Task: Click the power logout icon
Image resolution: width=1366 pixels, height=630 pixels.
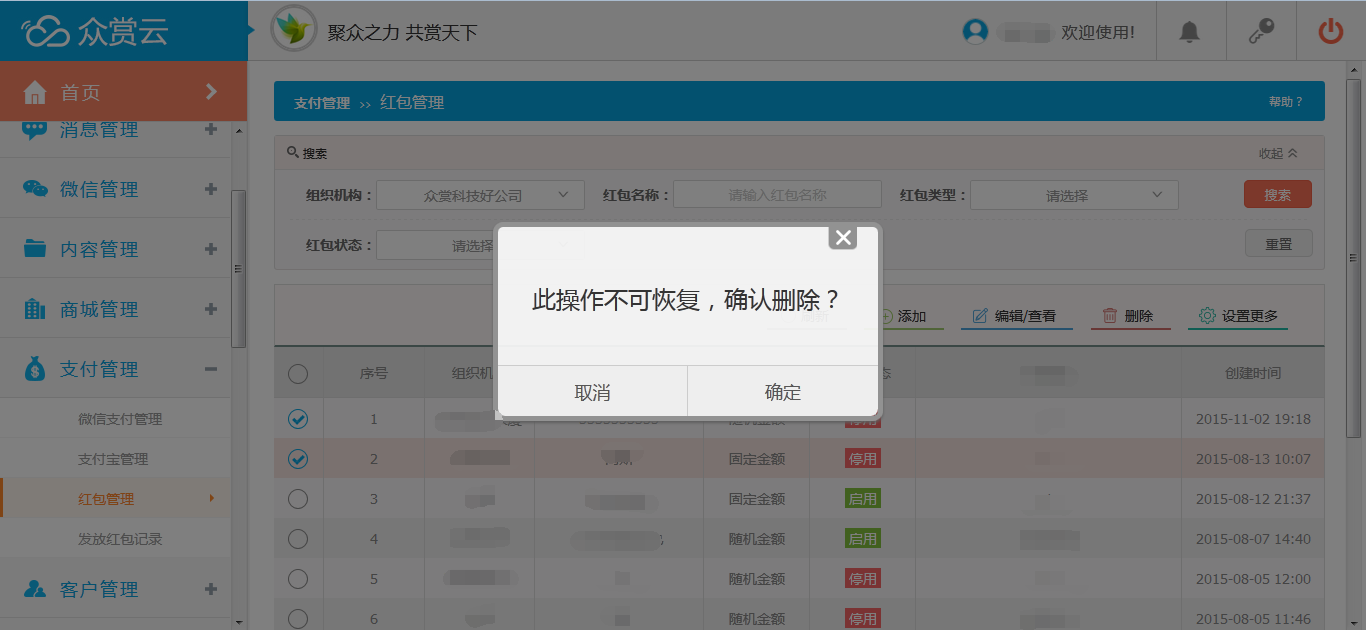Action: [x=1330, y=31]
